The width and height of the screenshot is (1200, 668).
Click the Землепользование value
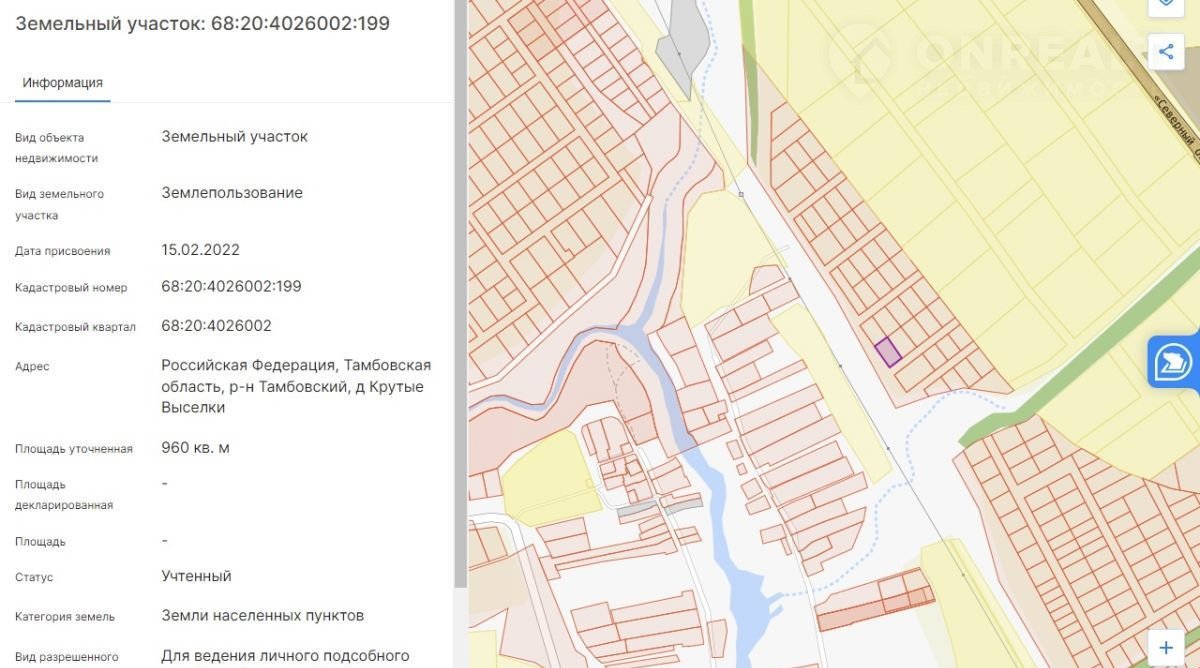[232, 193]
